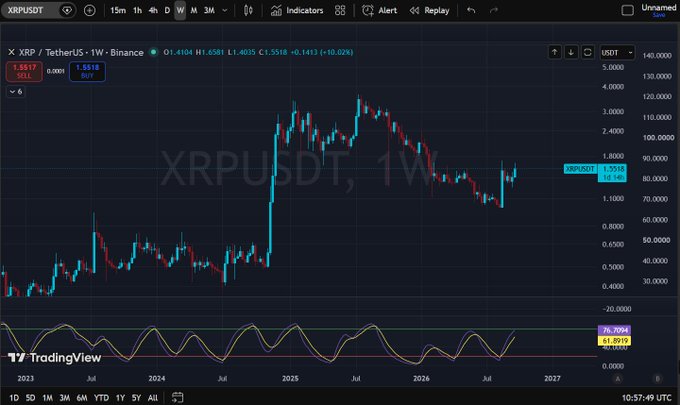The height and width of the screenshot is (405, 680).
Task: Click the 10:57:49 UTC timezone clock
Action: point(646,398)
